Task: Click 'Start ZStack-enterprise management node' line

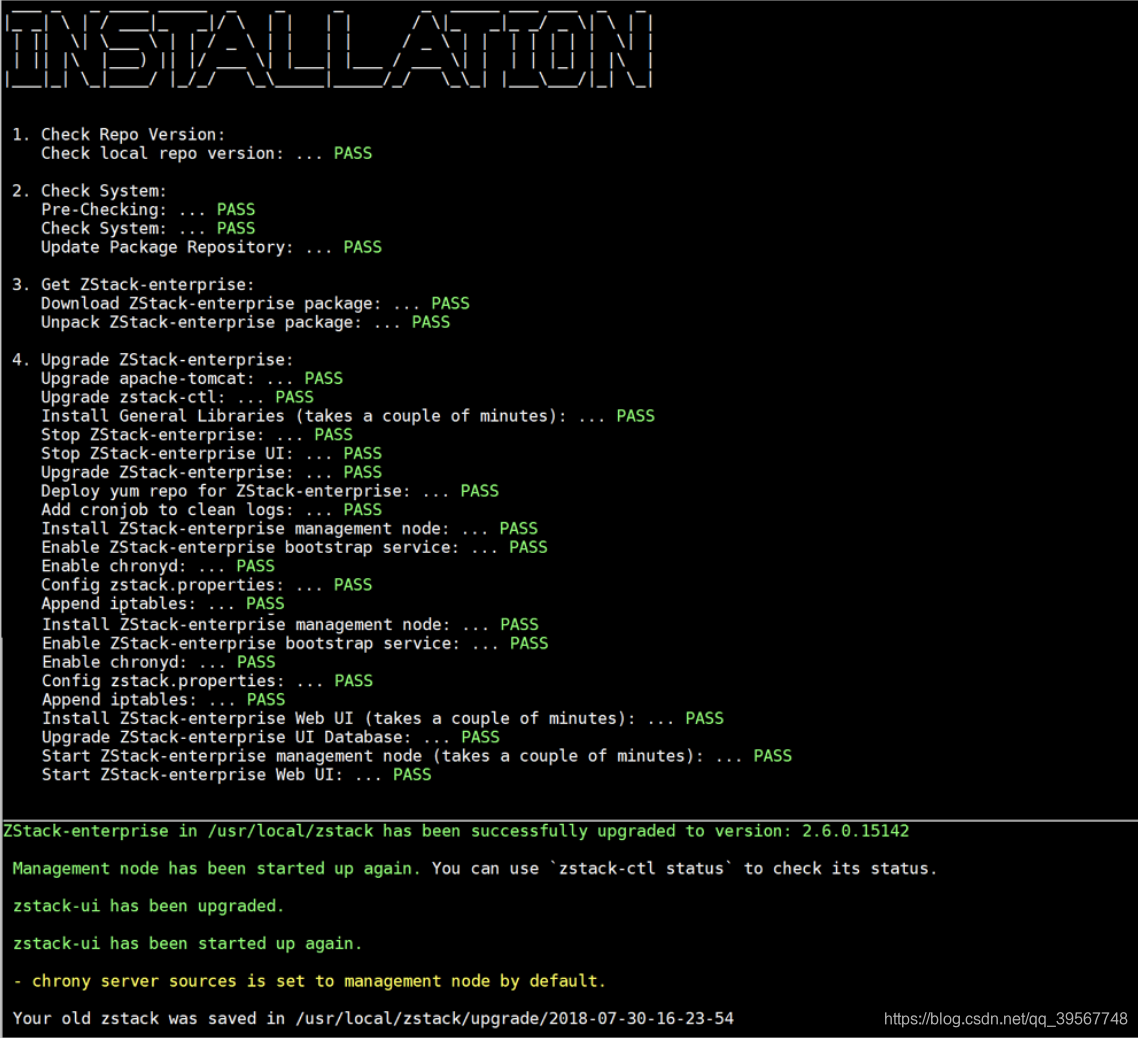Action: [417, 756]
